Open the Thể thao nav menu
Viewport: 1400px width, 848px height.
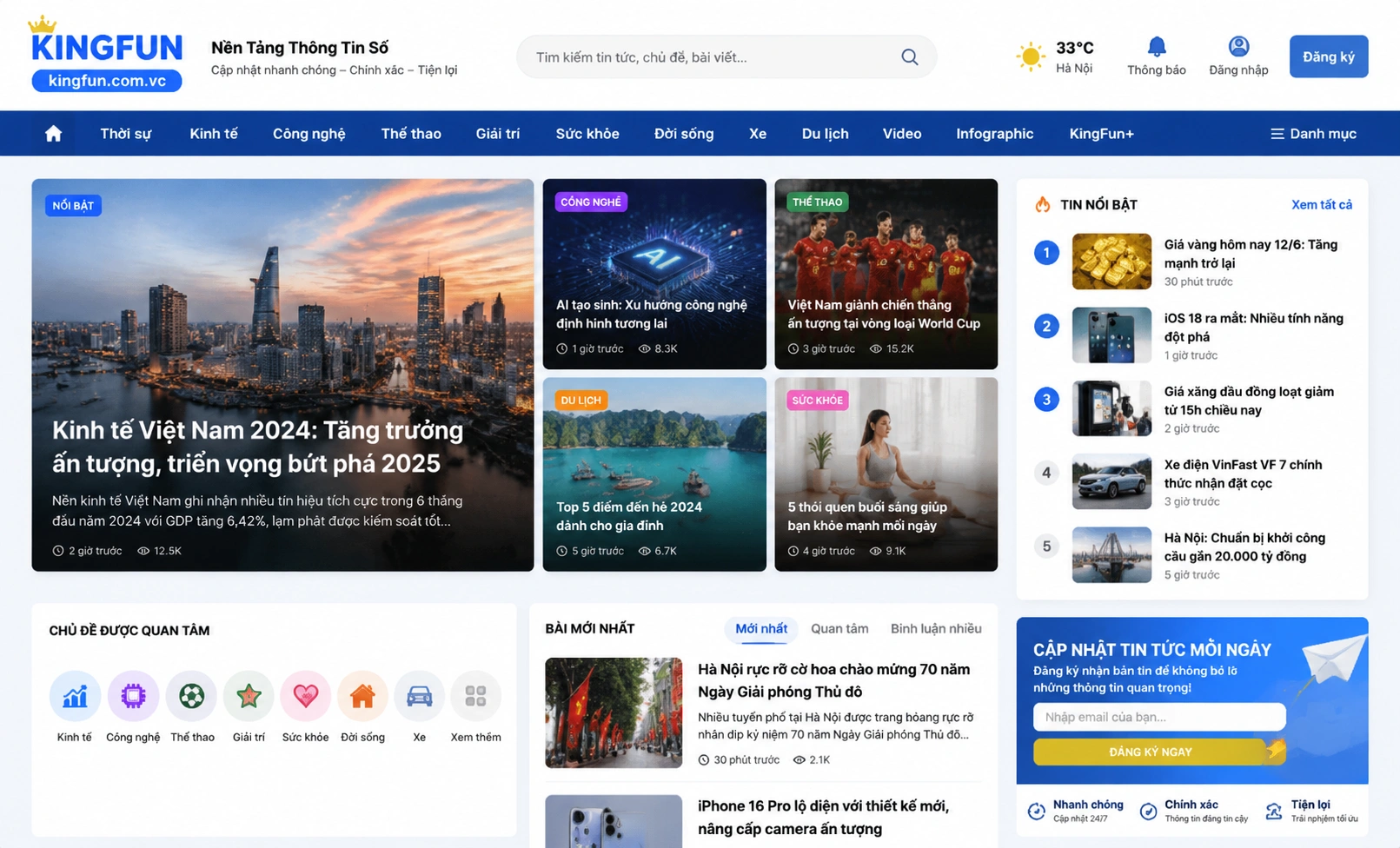pyautogui.click(x=411, y=134)
